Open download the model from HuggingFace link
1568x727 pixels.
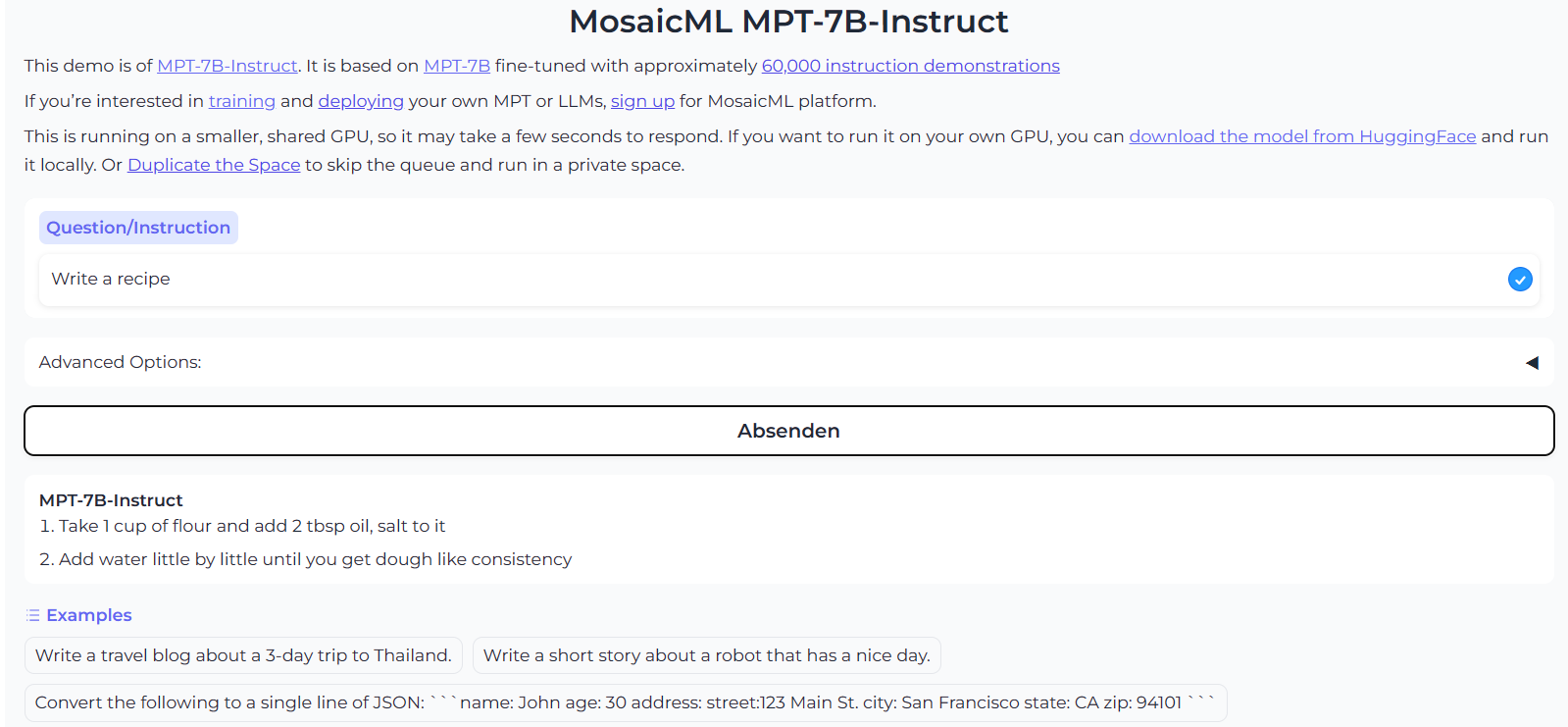pyautogui.click(x=1301, y=136)
